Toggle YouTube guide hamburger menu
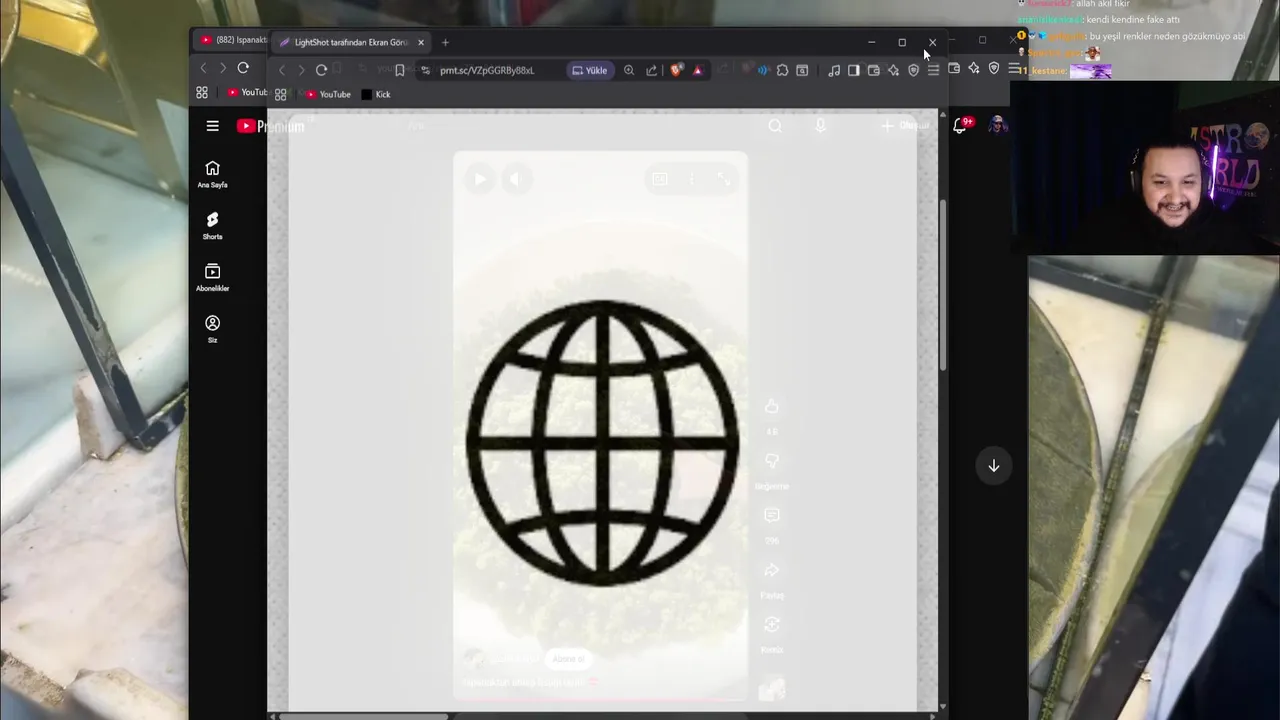This screenshot has height=720, width=1280. click(212, 126)
